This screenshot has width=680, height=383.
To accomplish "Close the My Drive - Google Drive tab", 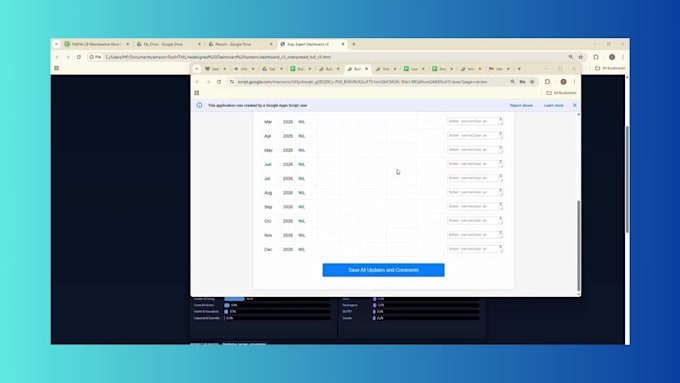I will click(x=199, y=44).
